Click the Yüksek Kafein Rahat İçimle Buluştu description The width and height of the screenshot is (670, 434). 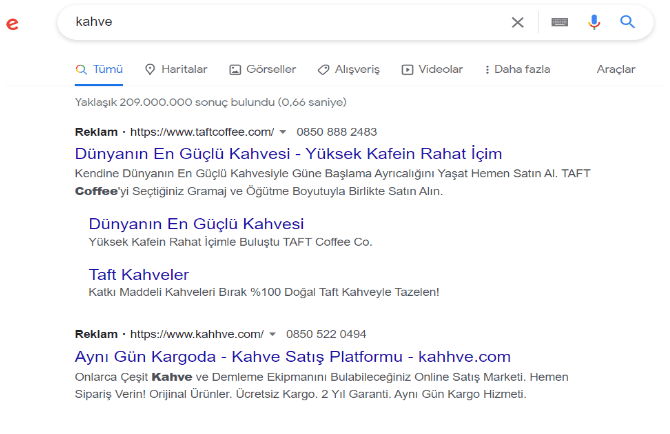(x=230, y=242)
